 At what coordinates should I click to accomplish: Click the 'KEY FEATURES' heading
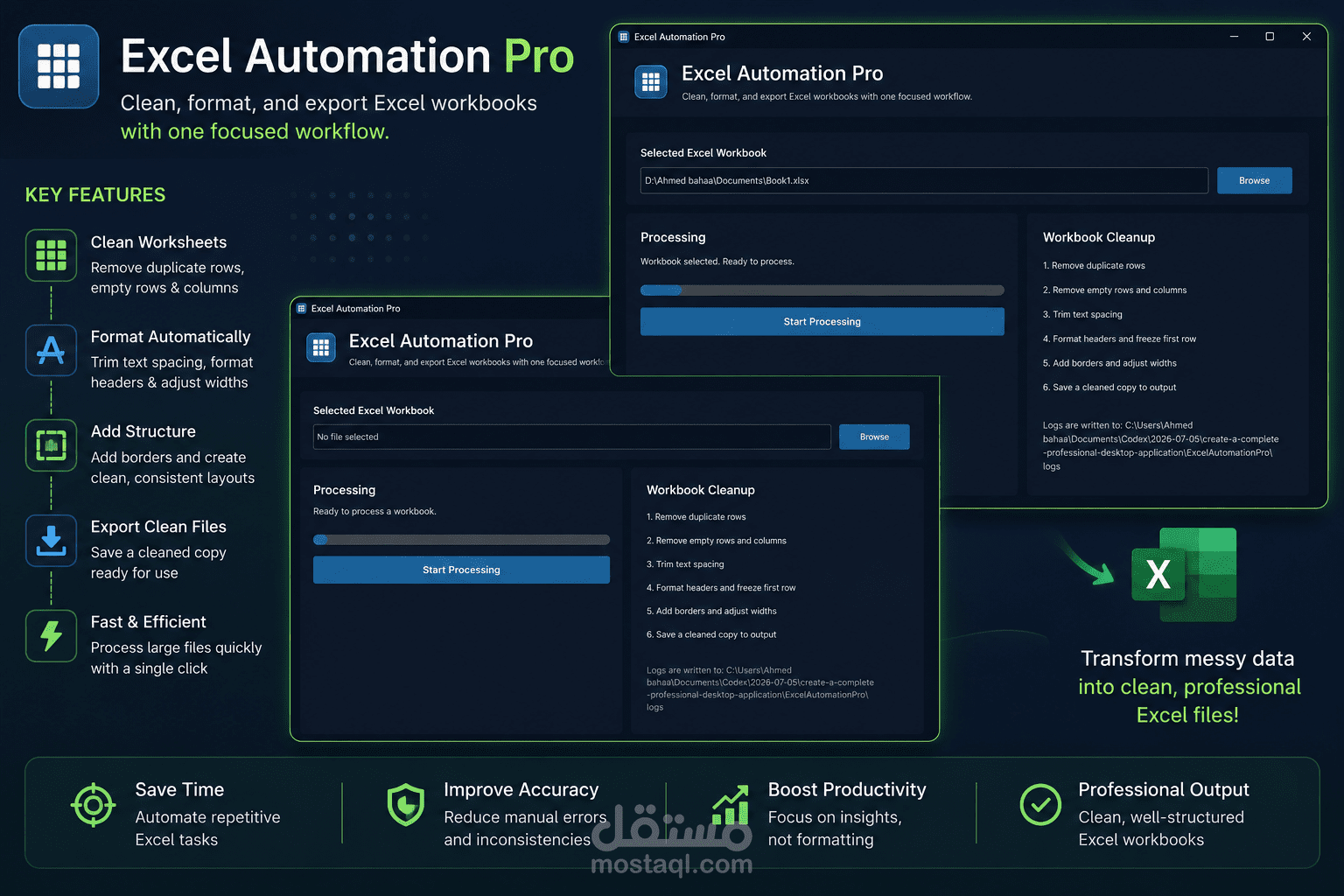tap(95, 195)
